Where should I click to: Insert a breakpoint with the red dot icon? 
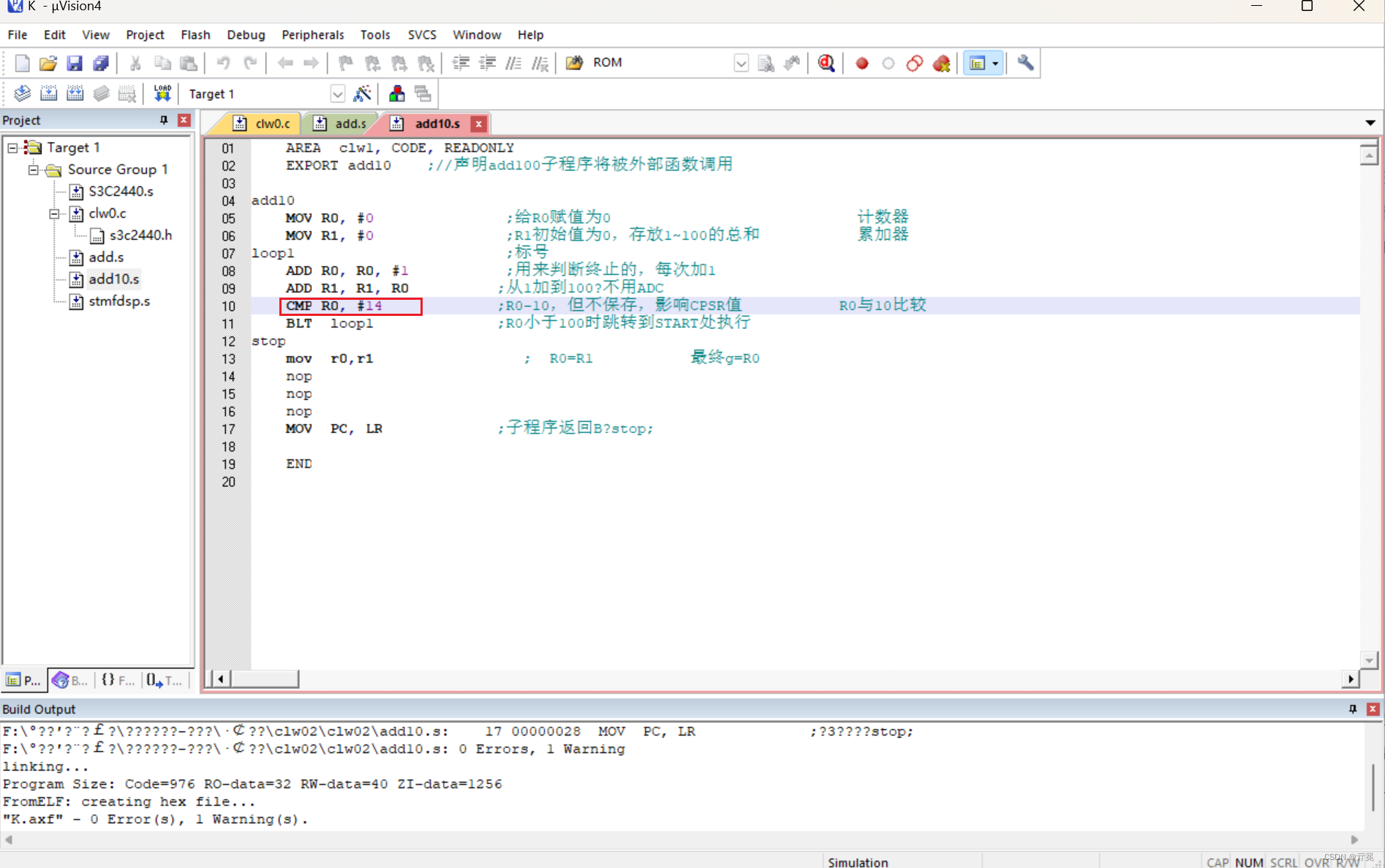point(862,64)
